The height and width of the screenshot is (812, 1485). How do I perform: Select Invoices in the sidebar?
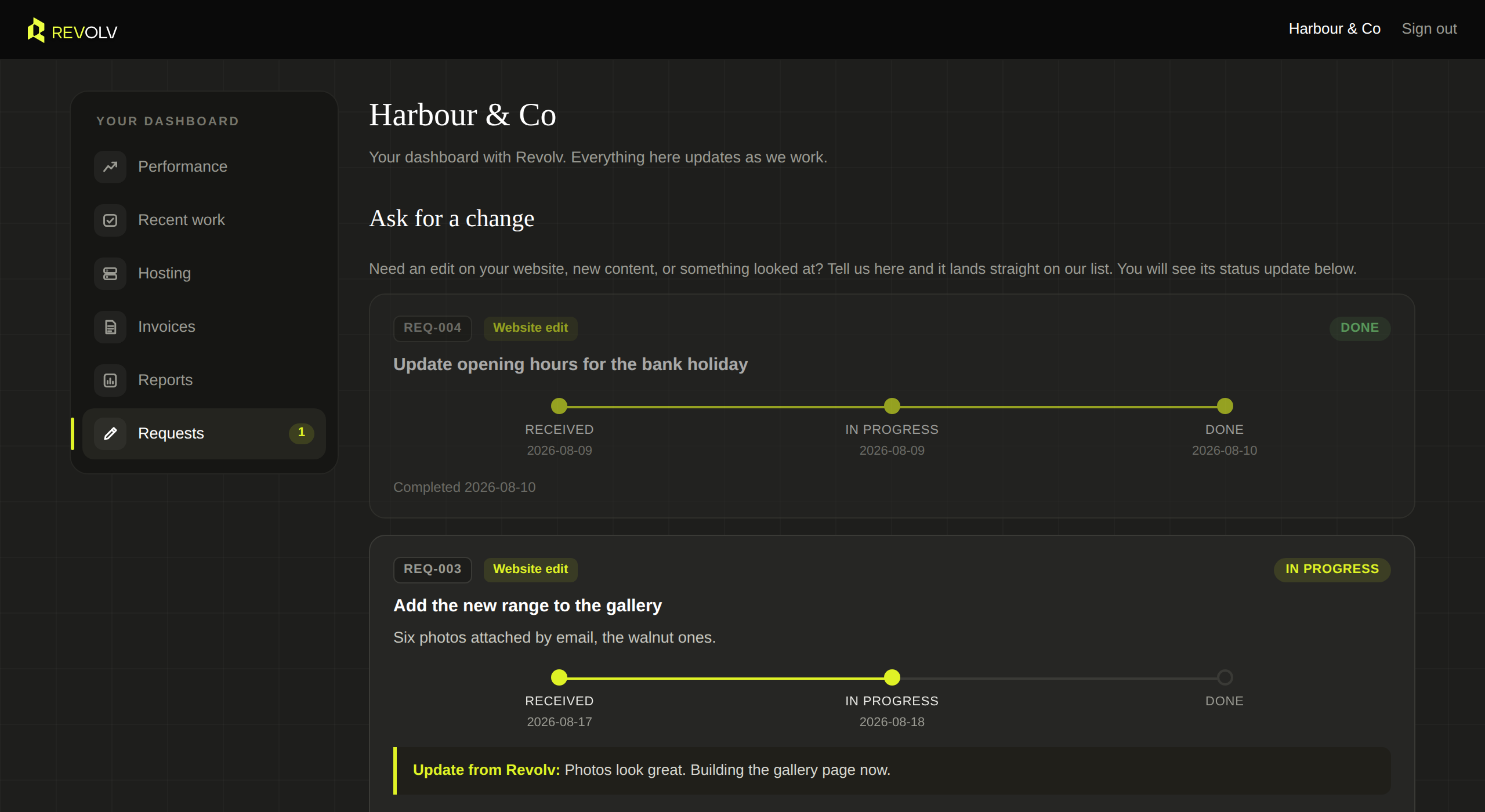coord(204,327)
